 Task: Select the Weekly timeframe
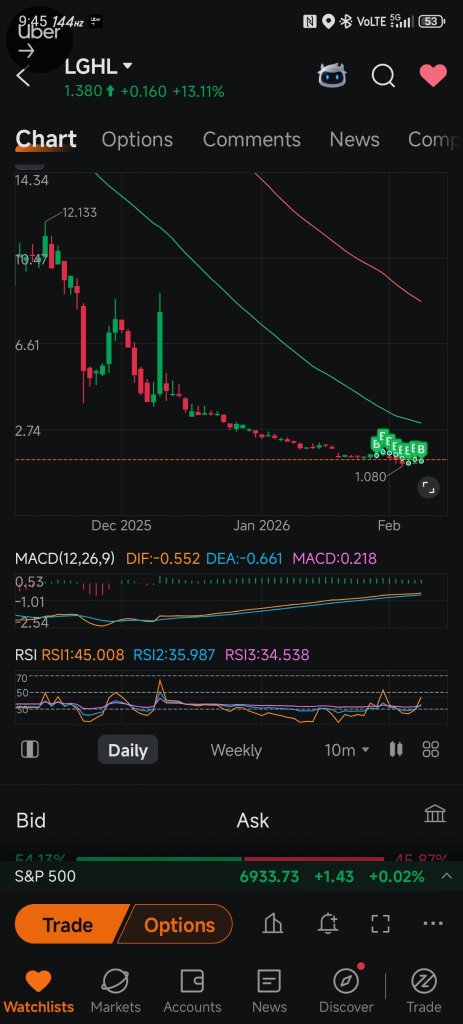[x=236, y=750]
